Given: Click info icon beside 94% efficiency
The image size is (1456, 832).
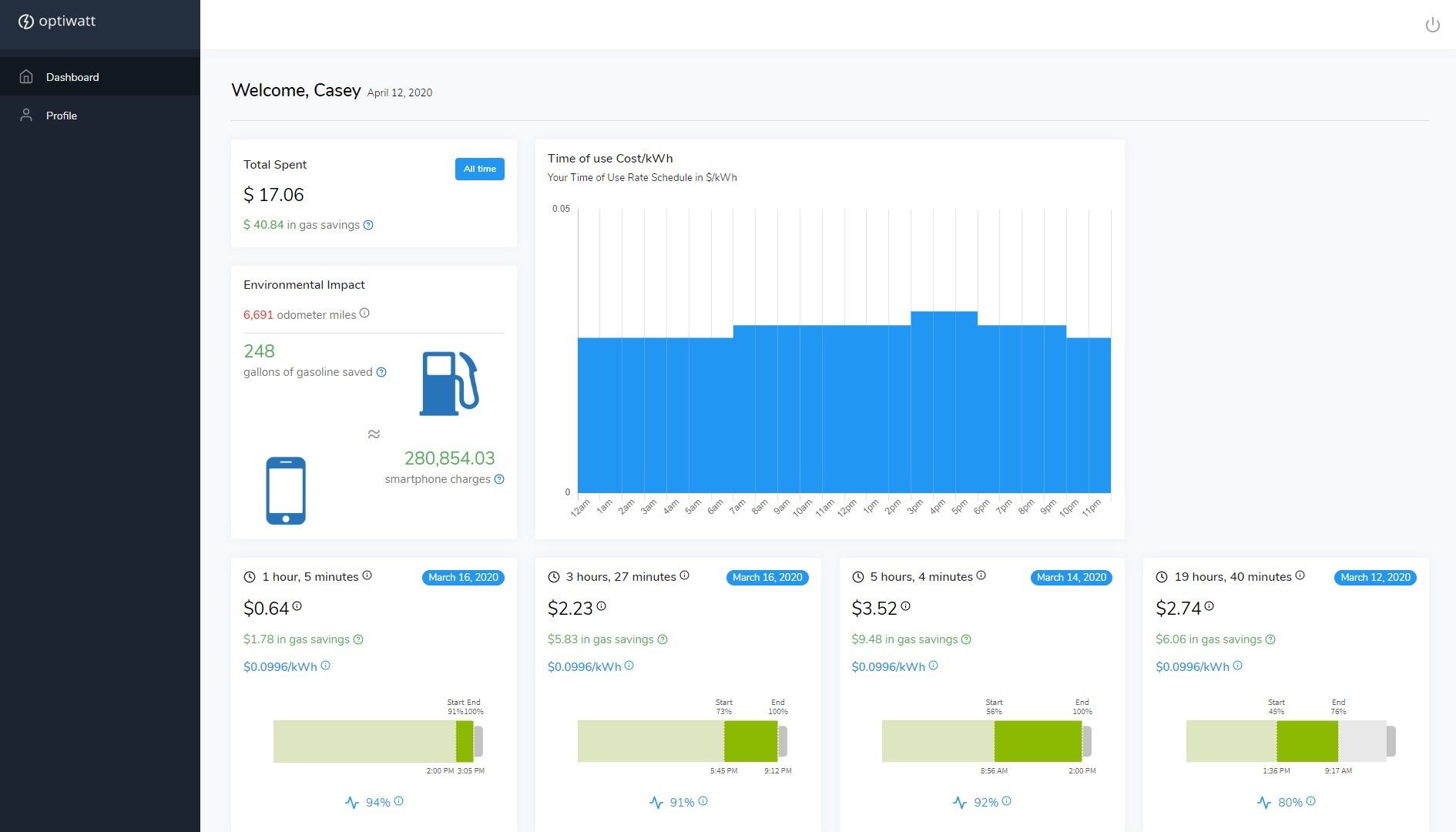Looking at the screenshot, I should 398,801.
